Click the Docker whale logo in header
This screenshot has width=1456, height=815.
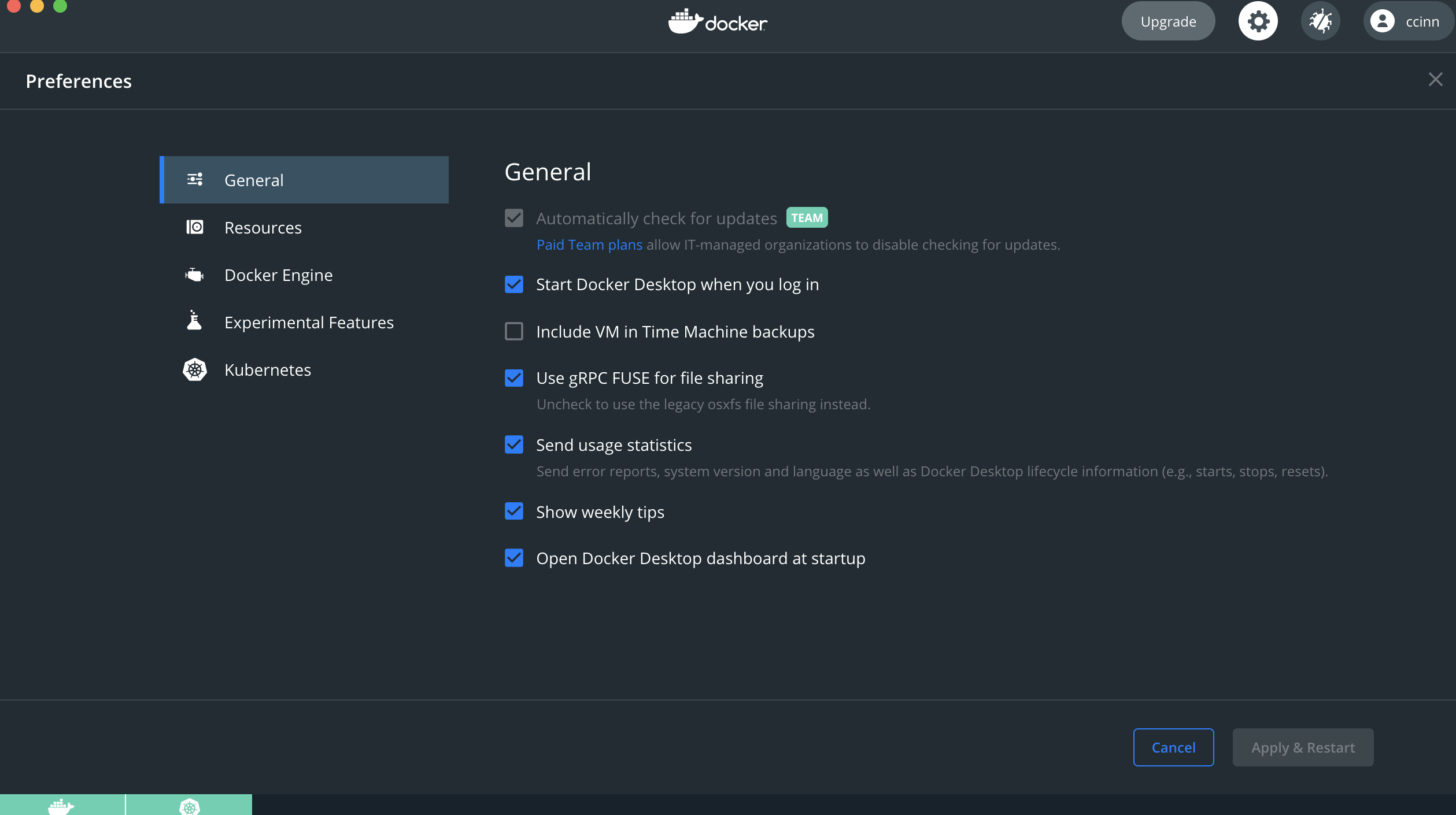(718, 21)
